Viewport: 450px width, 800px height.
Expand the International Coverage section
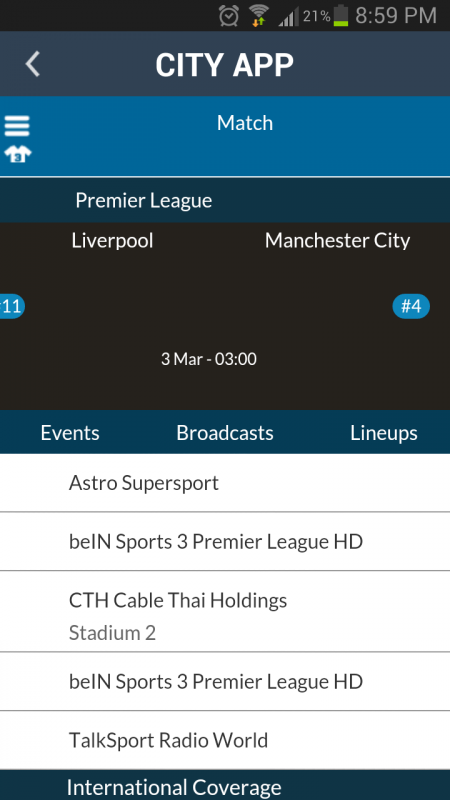click(x=225, y=786)
